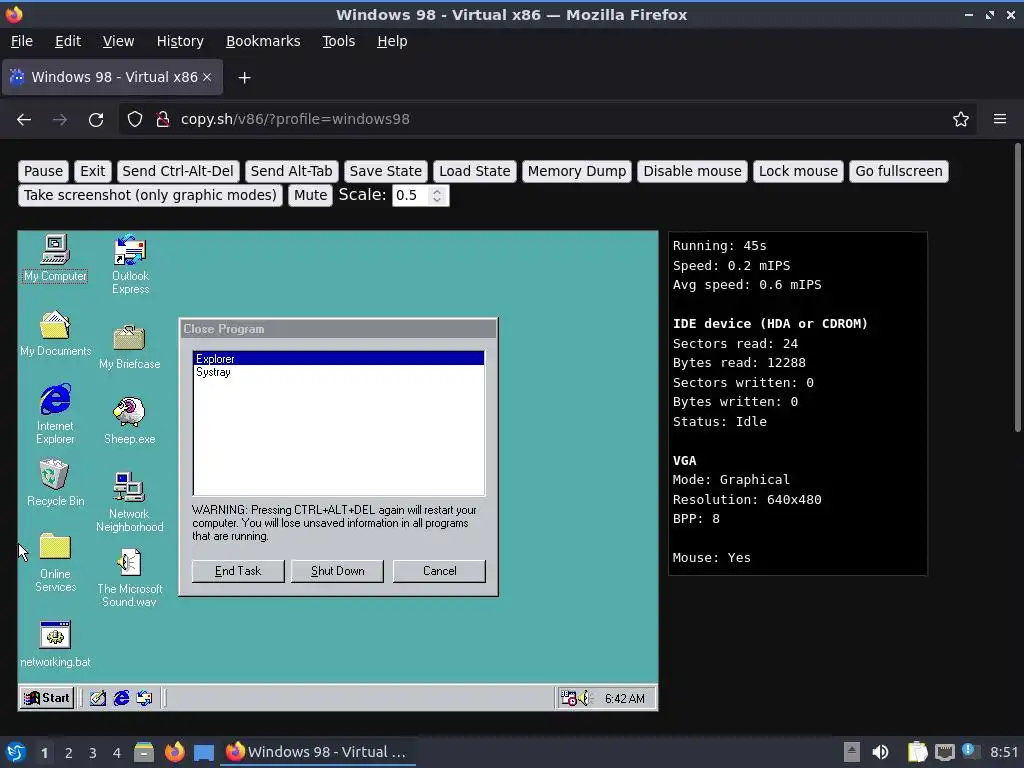Click the Windows 98 volume tray icon
This screenshot has width=1024, height=768.
click(x=584, y=698)
